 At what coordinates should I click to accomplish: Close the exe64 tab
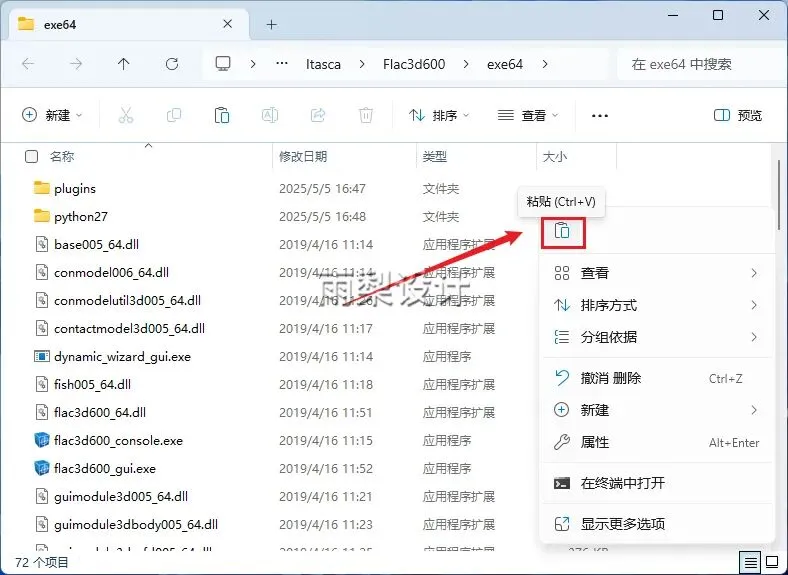coord(228,24)
